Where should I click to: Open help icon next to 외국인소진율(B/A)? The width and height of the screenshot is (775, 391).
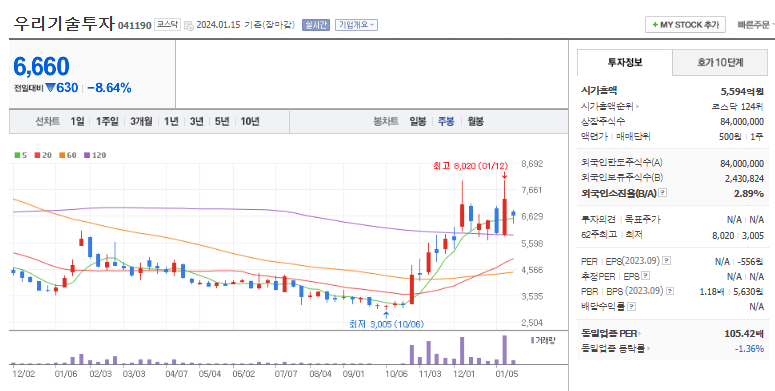pyautogui.click(x=663, y=193)
